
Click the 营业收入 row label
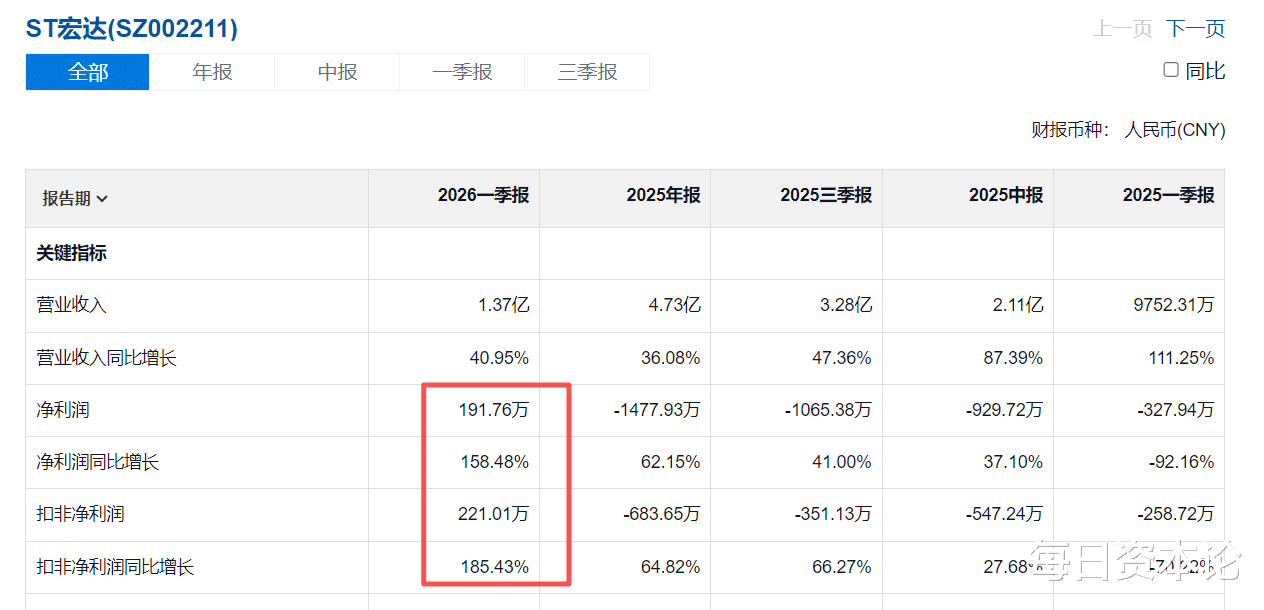[x=72, y=305]
